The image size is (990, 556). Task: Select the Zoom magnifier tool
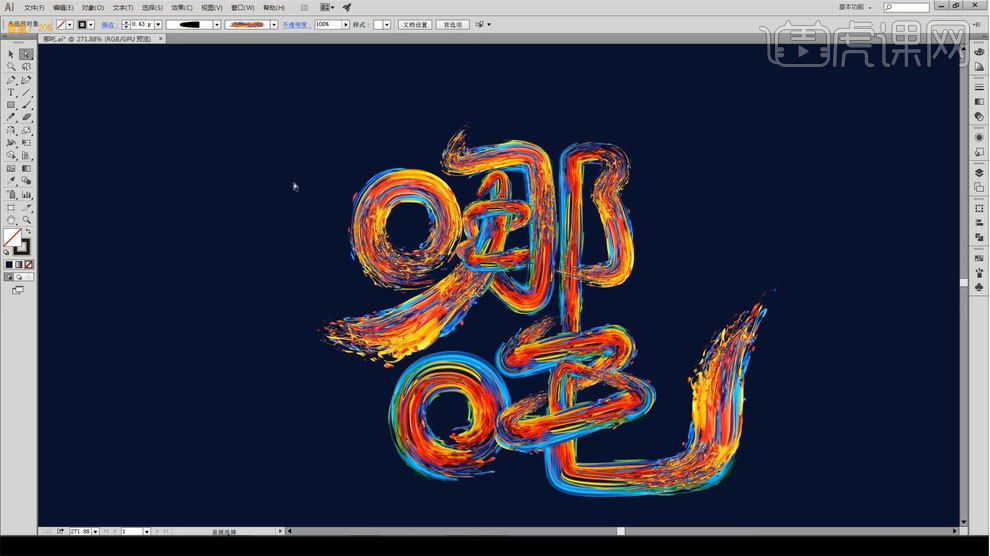(26, 220)
